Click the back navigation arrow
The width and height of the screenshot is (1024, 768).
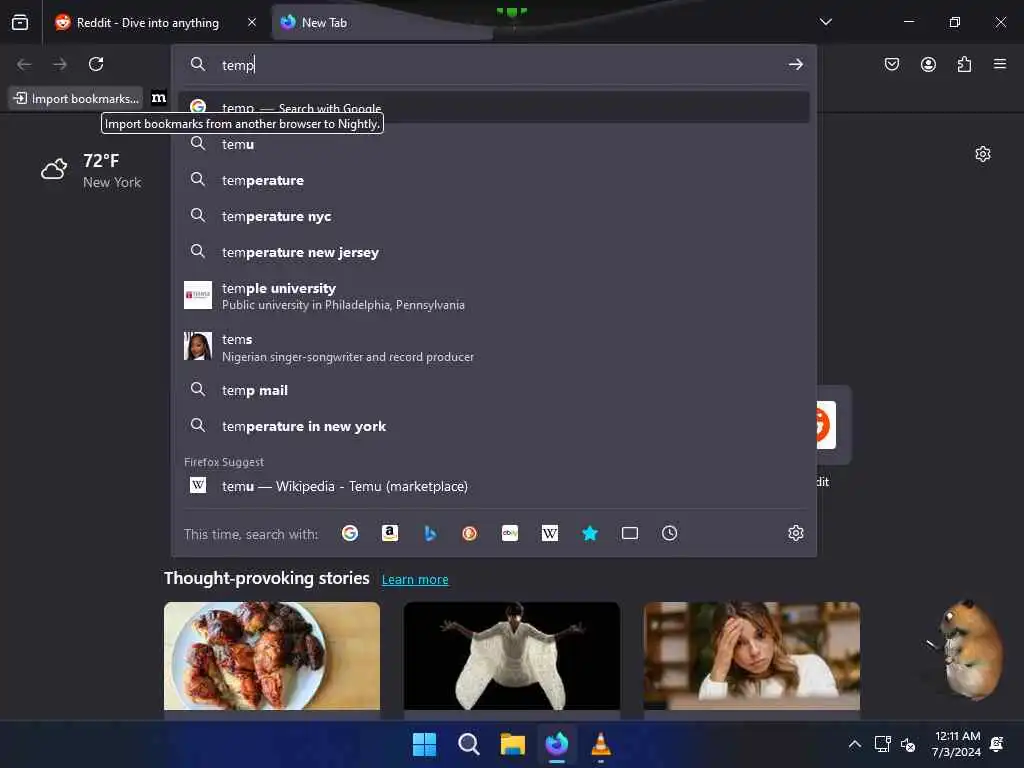point(24,64)
